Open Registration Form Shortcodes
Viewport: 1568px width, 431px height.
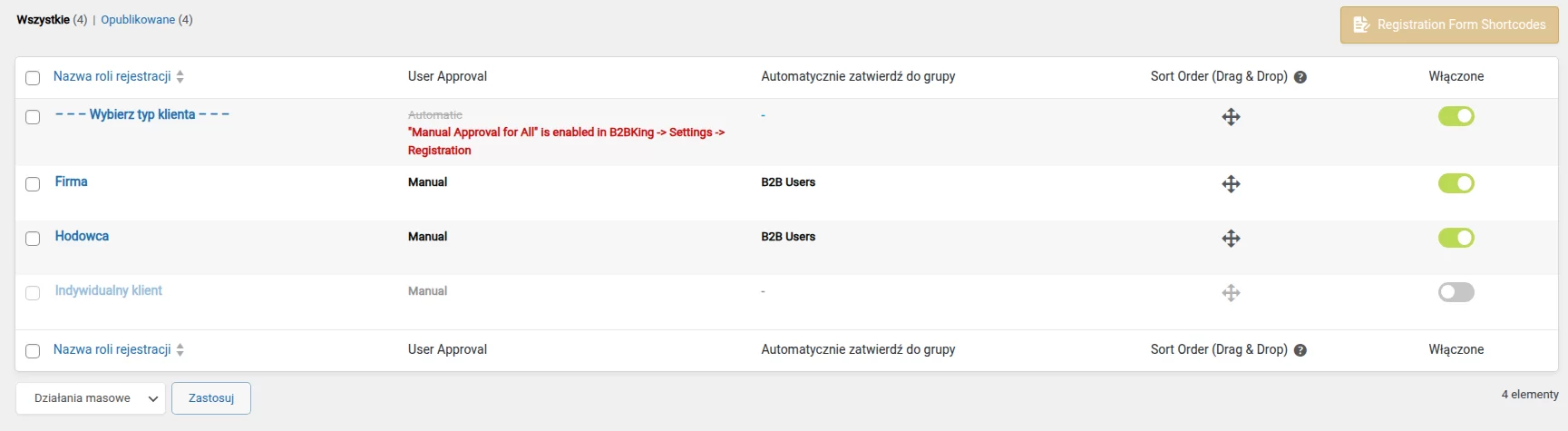pyautogui.click(x=1448, y=25)
